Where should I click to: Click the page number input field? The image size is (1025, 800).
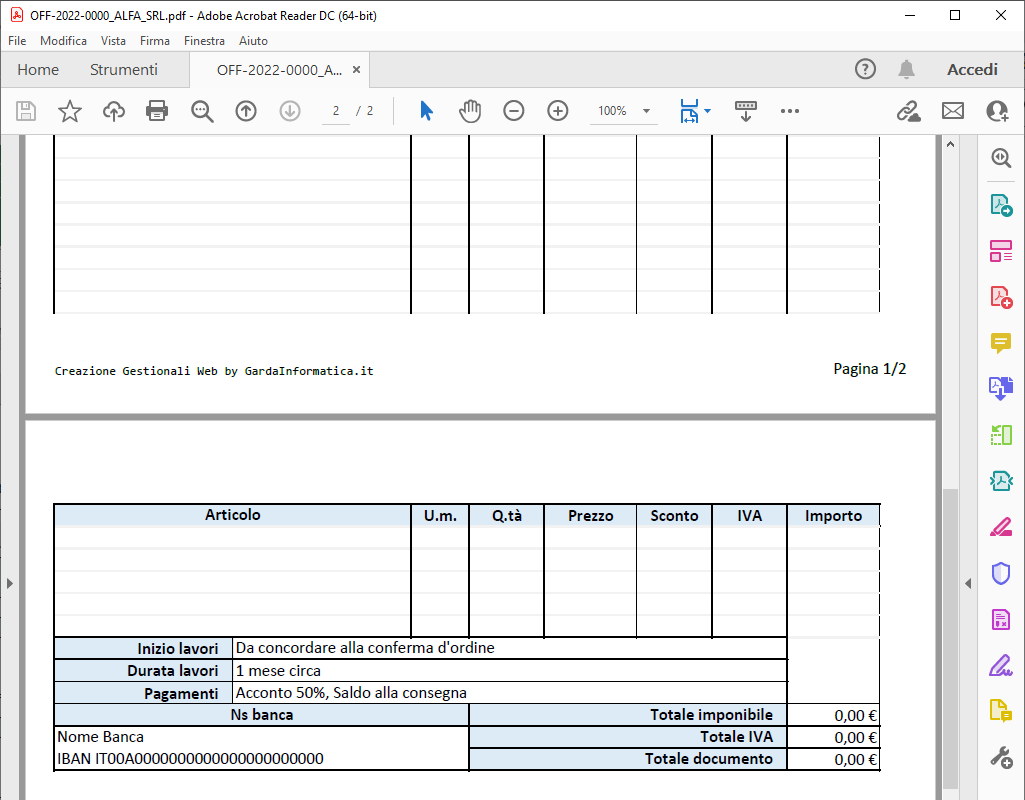point(337,111)
